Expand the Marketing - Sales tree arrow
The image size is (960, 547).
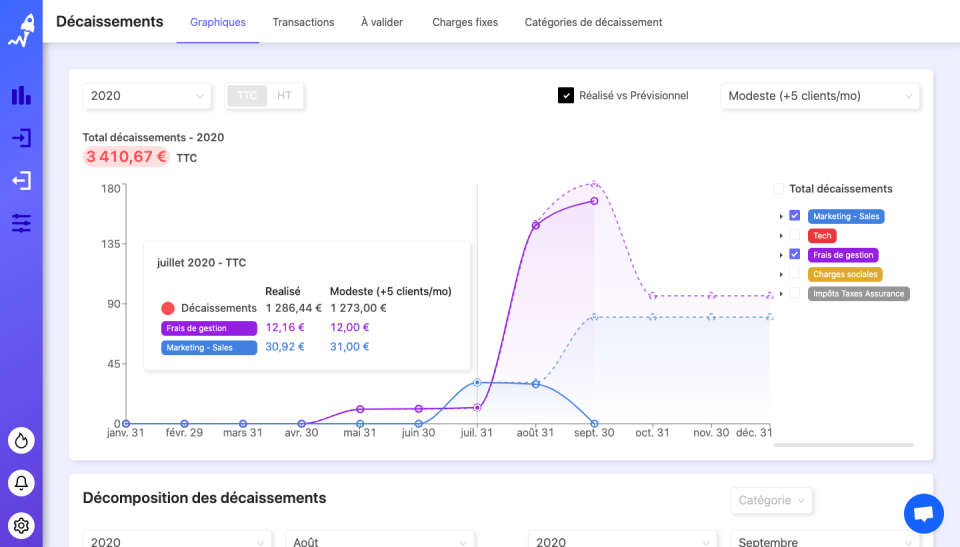tap(781, 217)
